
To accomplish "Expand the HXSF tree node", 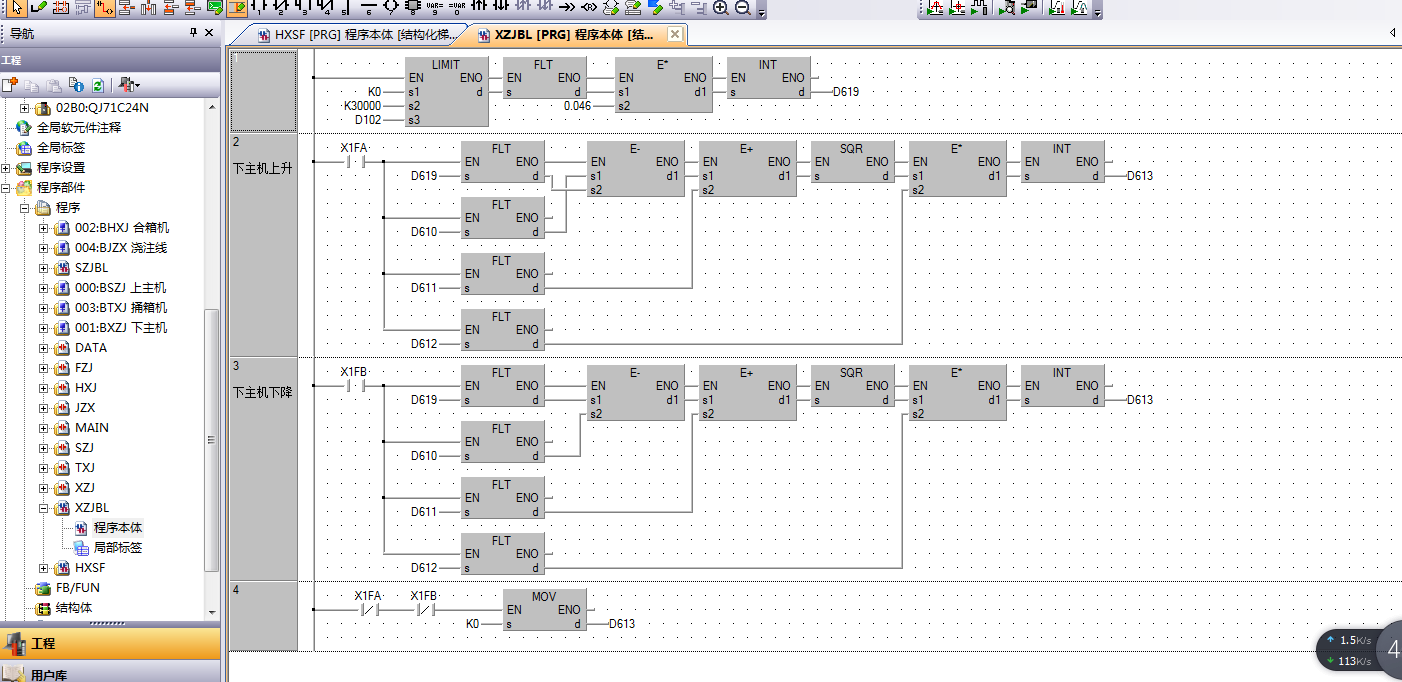I will [x=44, y=568].
